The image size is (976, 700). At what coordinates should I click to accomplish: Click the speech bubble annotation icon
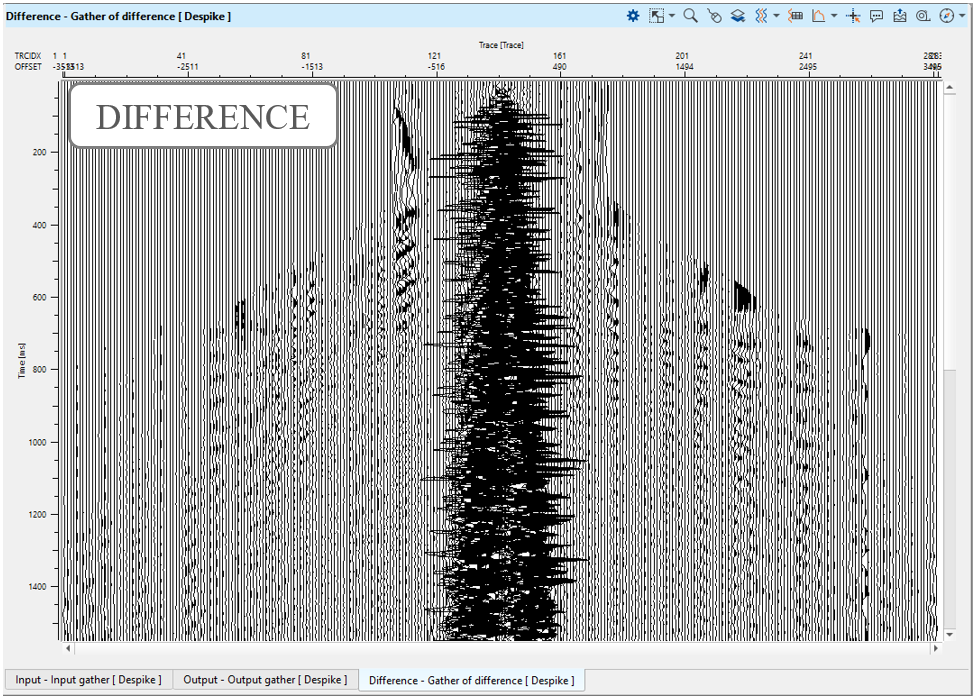[876, 16]
